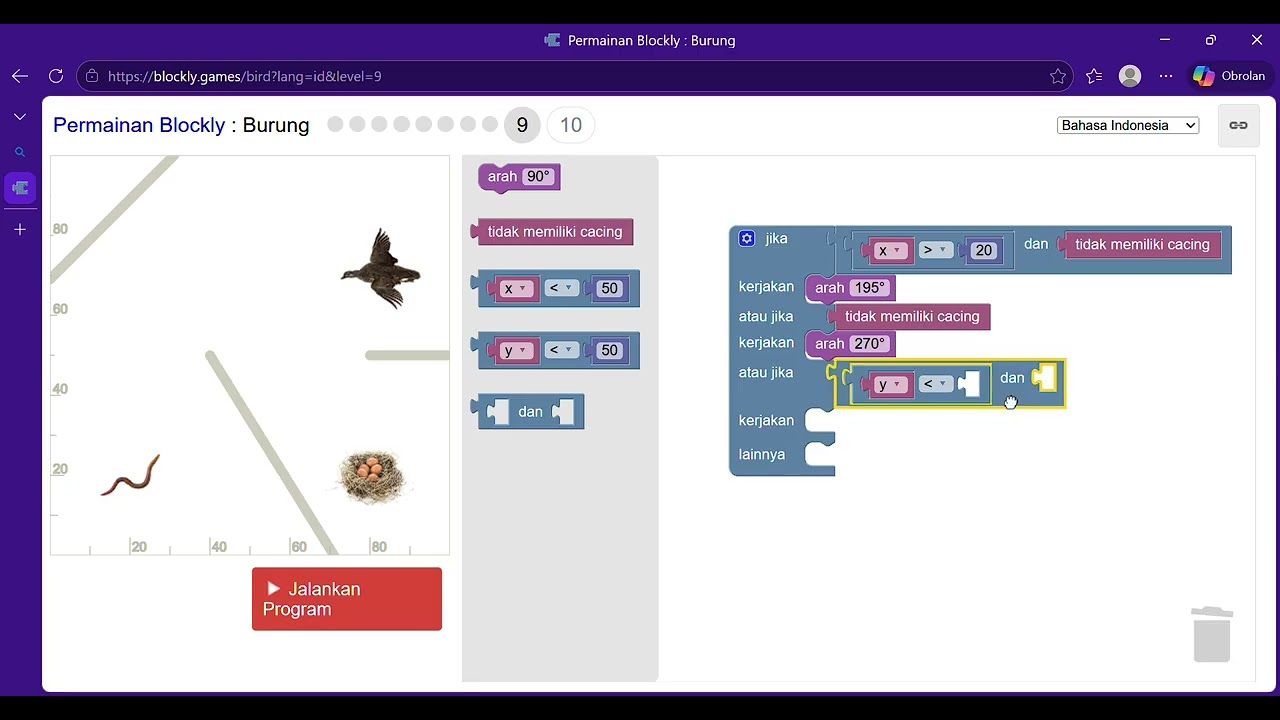Go to level 9

click(522, 125)
